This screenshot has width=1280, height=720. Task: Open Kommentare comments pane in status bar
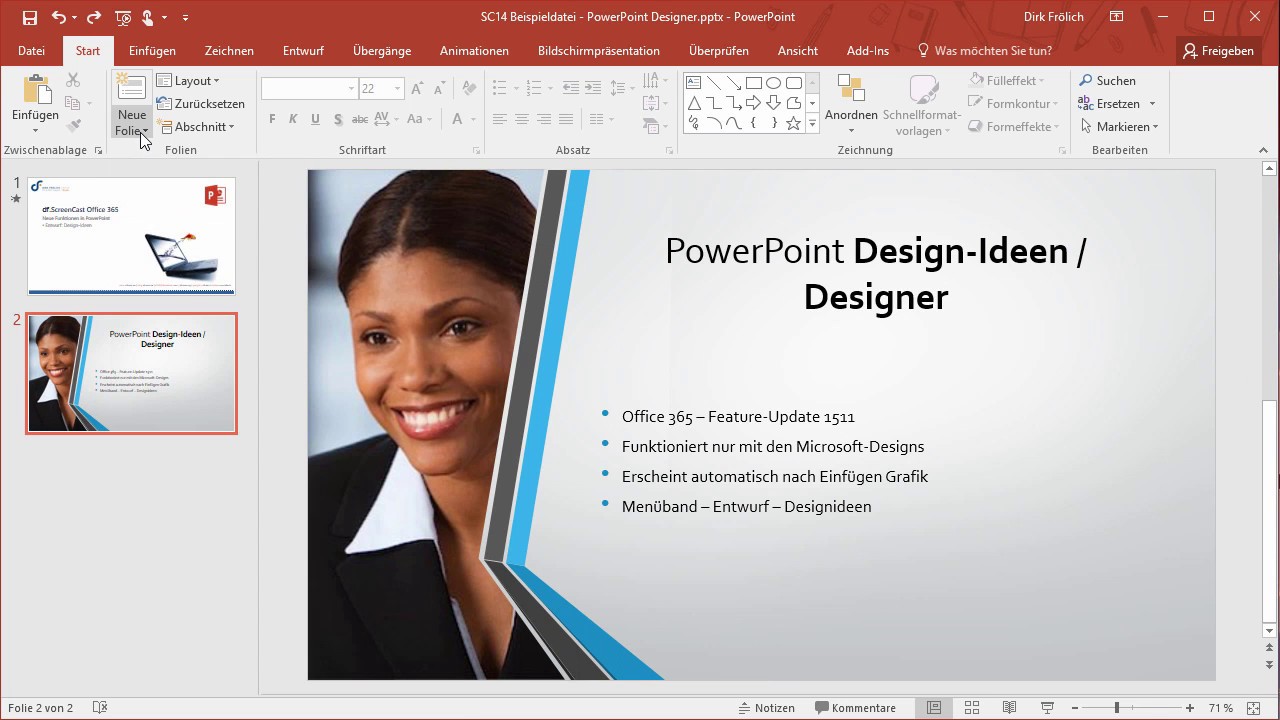coord(856,708)
